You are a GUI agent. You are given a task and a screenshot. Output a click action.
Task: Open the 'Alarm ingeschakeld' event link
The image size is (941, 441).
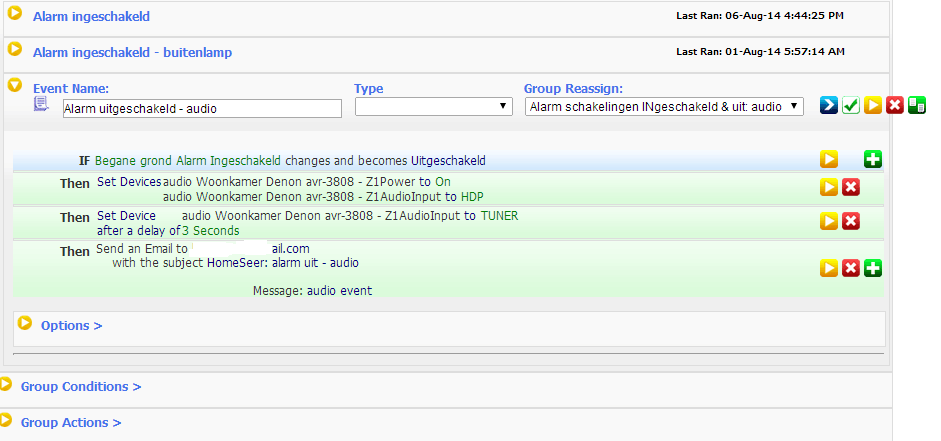pos(91,17)
